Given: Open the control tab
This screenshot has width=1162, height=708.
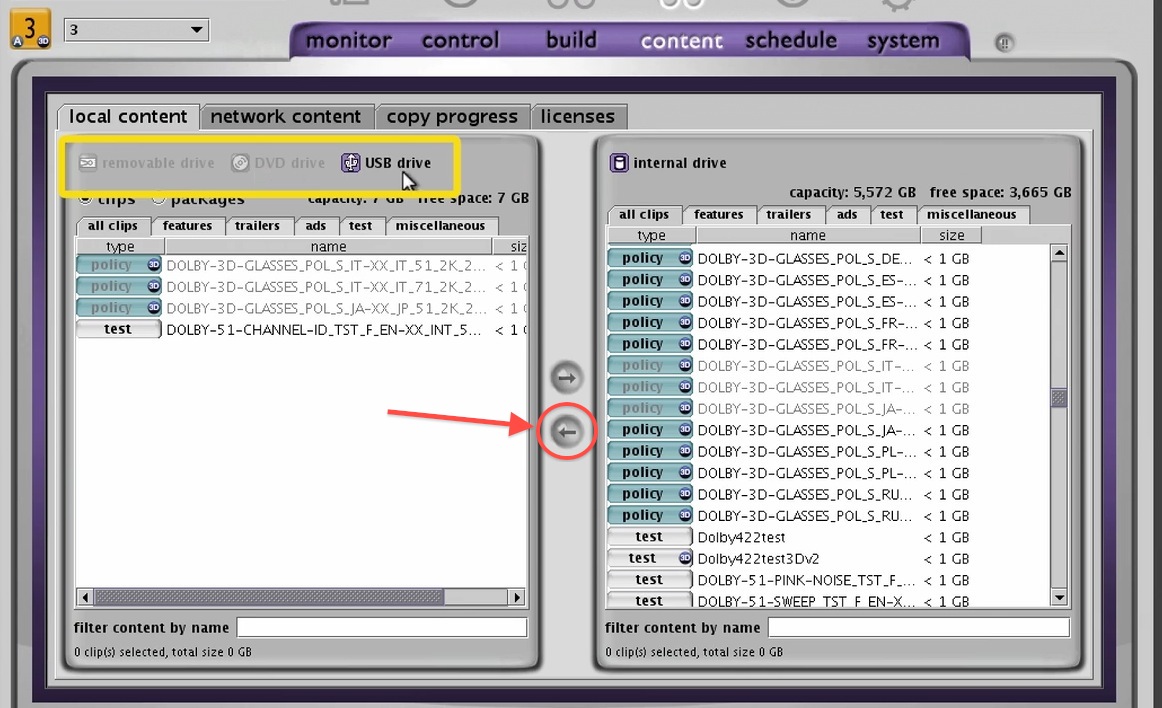Looking at the screenshot, I should point(460,40).
